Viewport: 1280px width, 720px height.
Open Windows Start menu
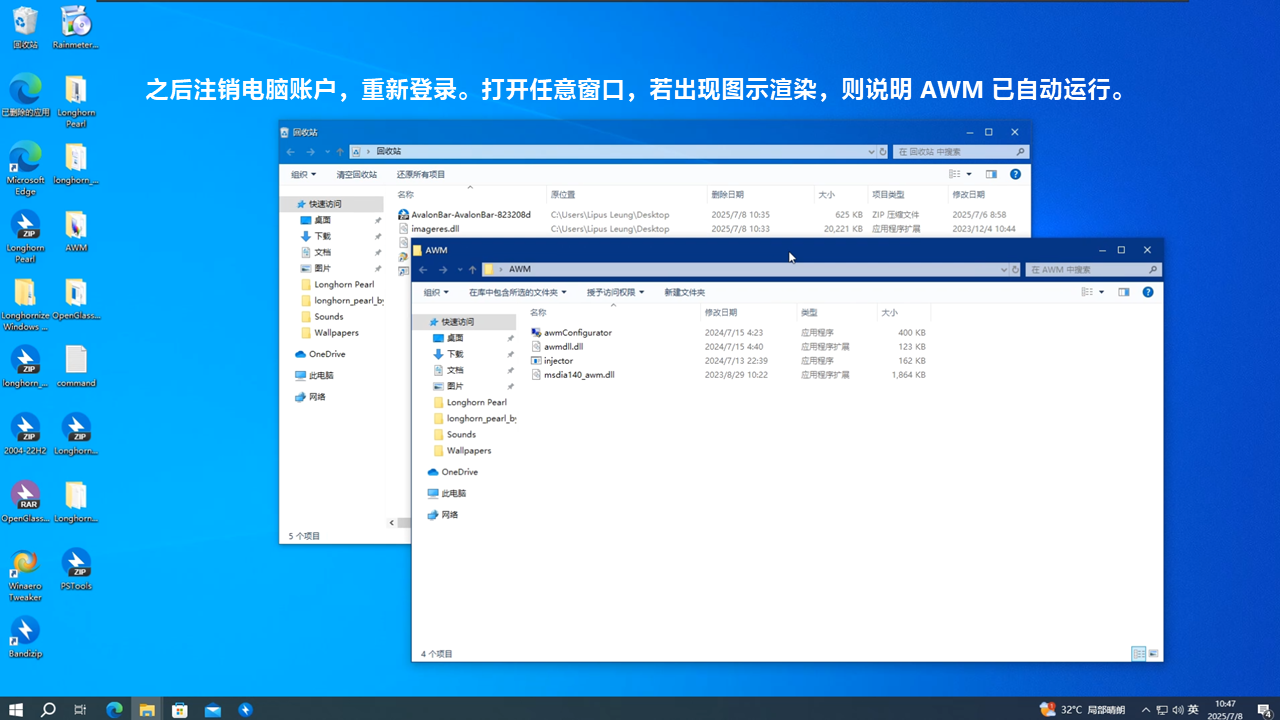tap(16, 709)
